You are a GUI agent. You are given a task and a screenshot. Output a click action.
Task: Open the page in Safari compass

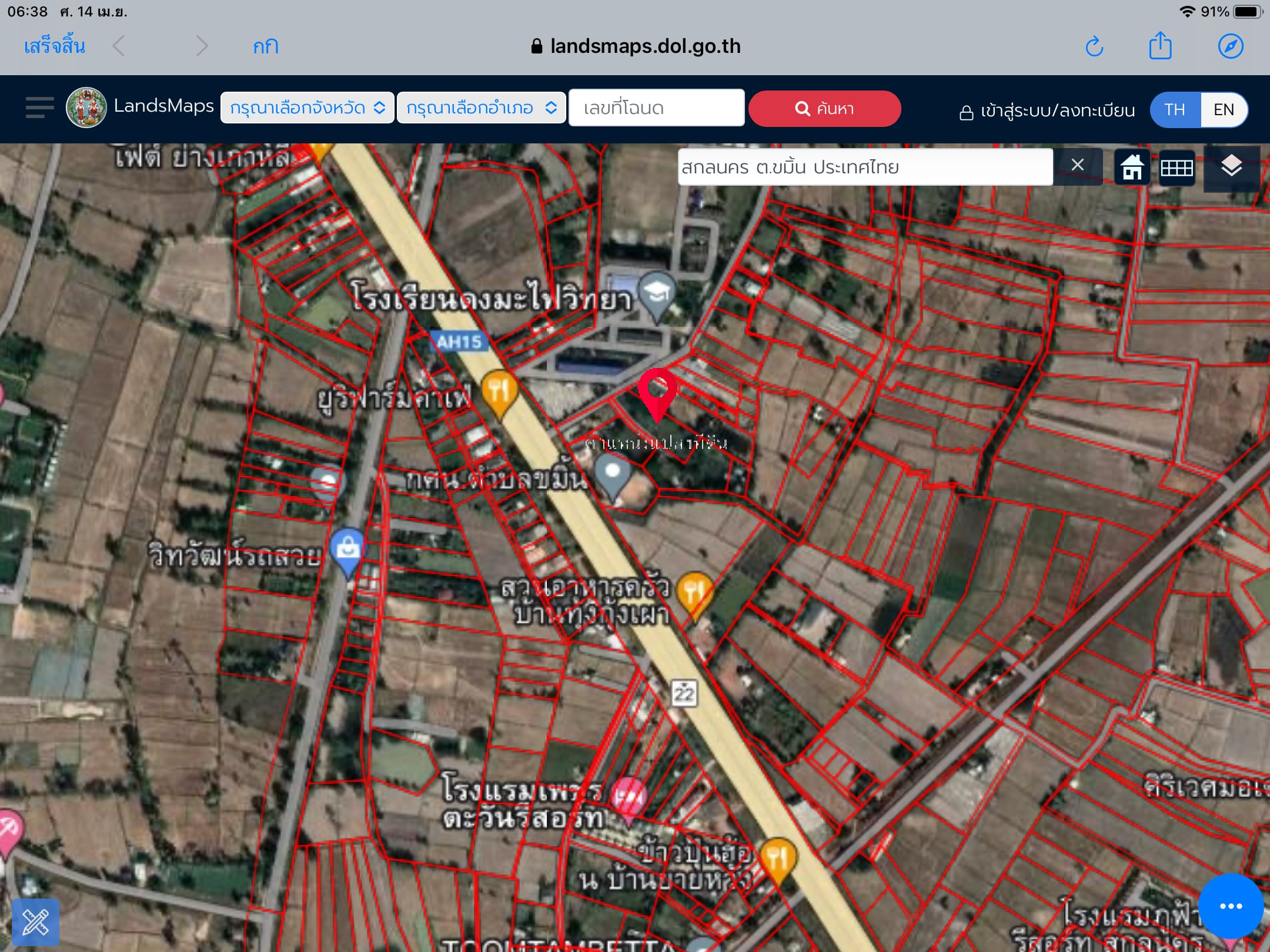(x=1231, y=46)
